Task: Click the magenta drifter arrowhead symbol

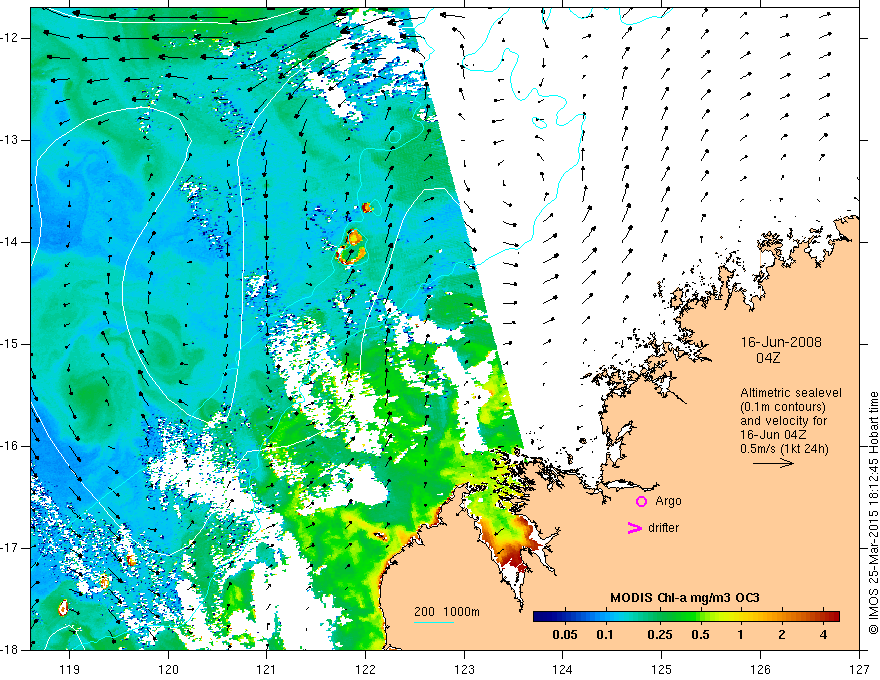Action: 634,528
